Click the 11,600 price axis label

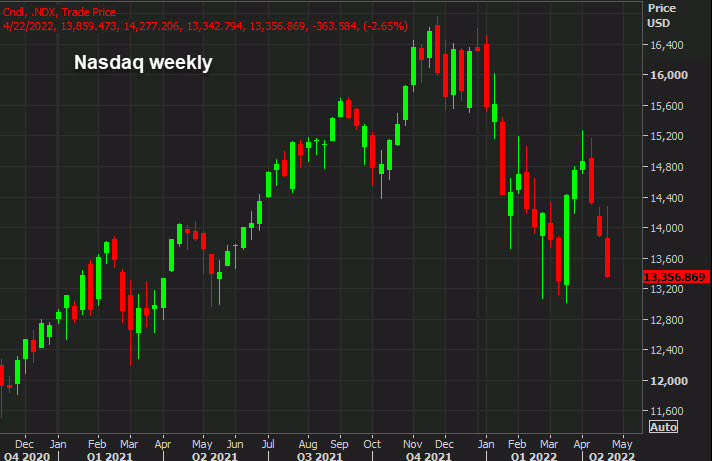667,411
